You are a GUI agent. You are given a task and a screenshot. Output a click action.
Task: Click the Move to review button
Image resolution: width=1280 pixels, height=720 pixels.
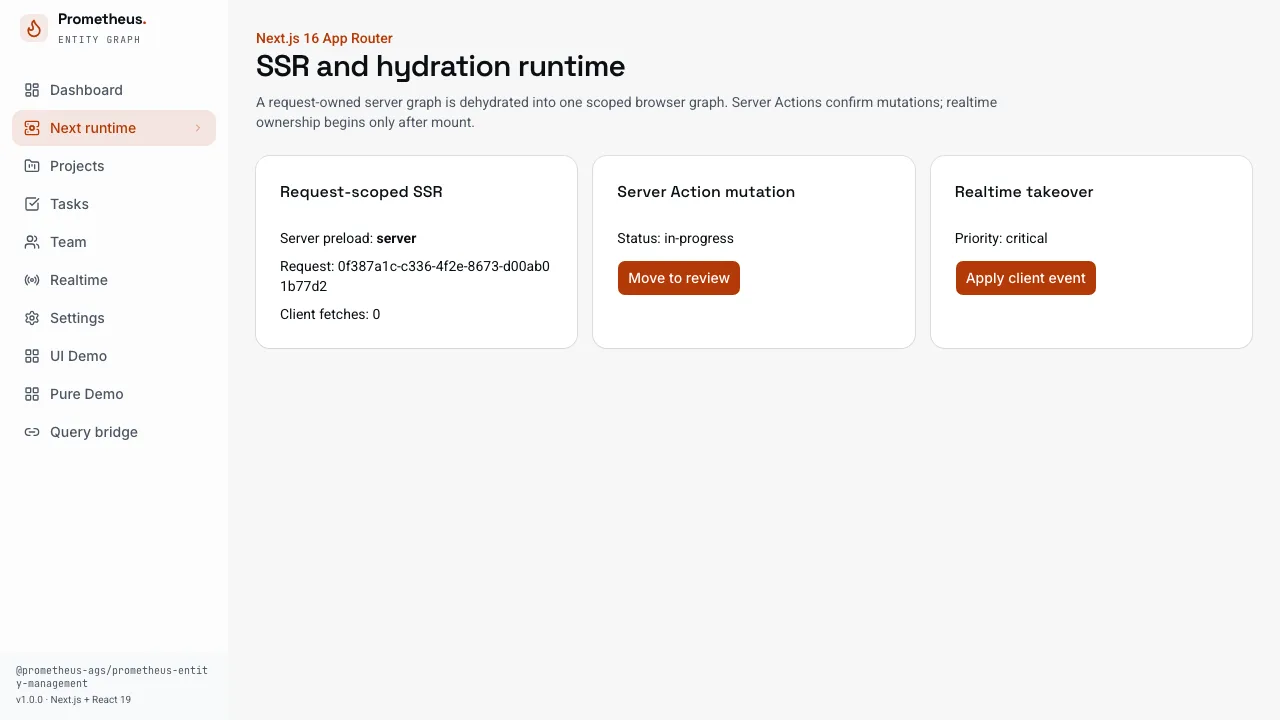pyautogui.click(x=679, y=278)
